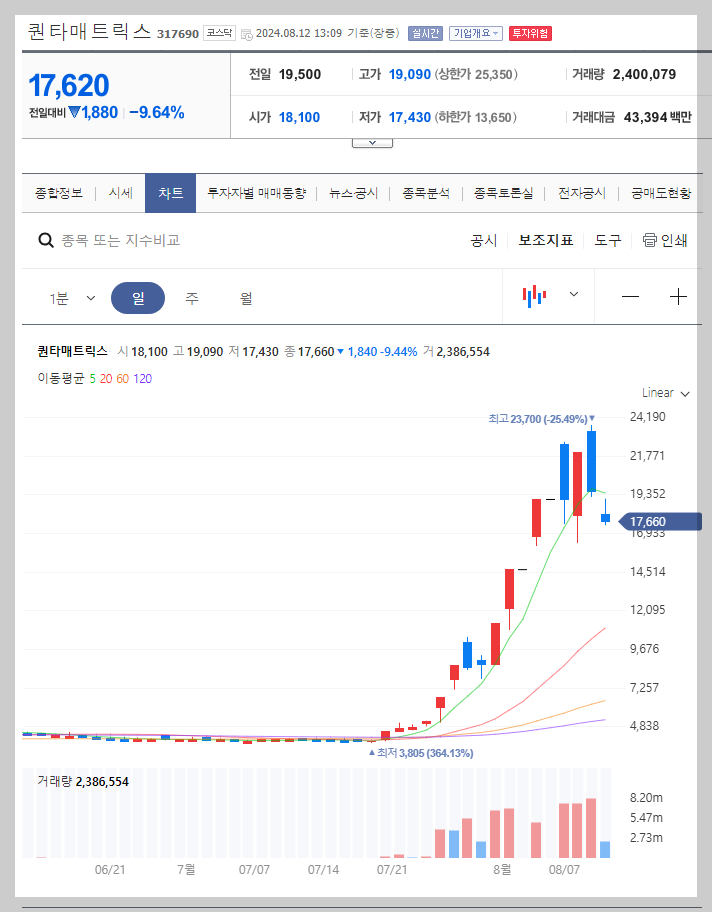
Task: Switch to the 시세 tab
Action: (119, 193)
